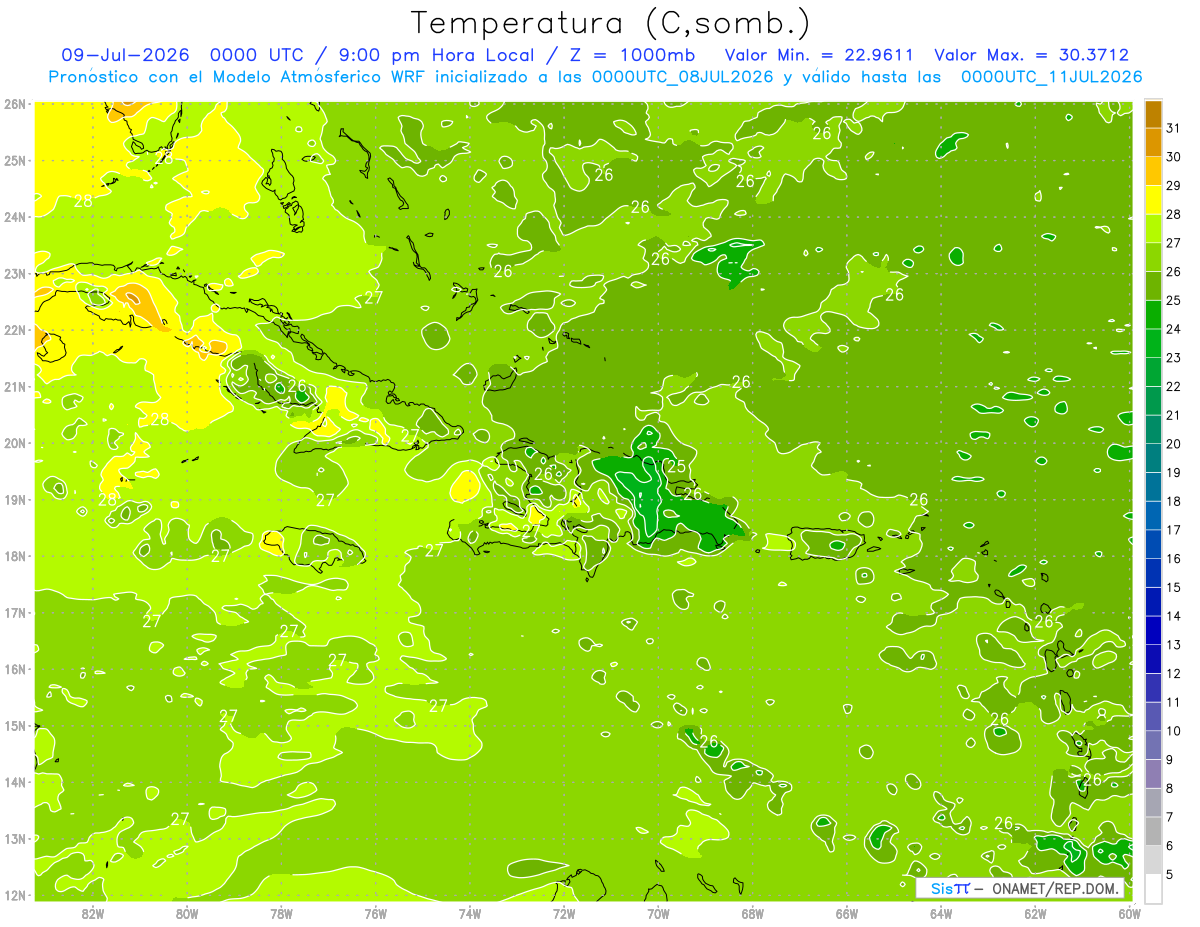
Task: Click the 60W longitude axis label
Action: click(1129, 913)
